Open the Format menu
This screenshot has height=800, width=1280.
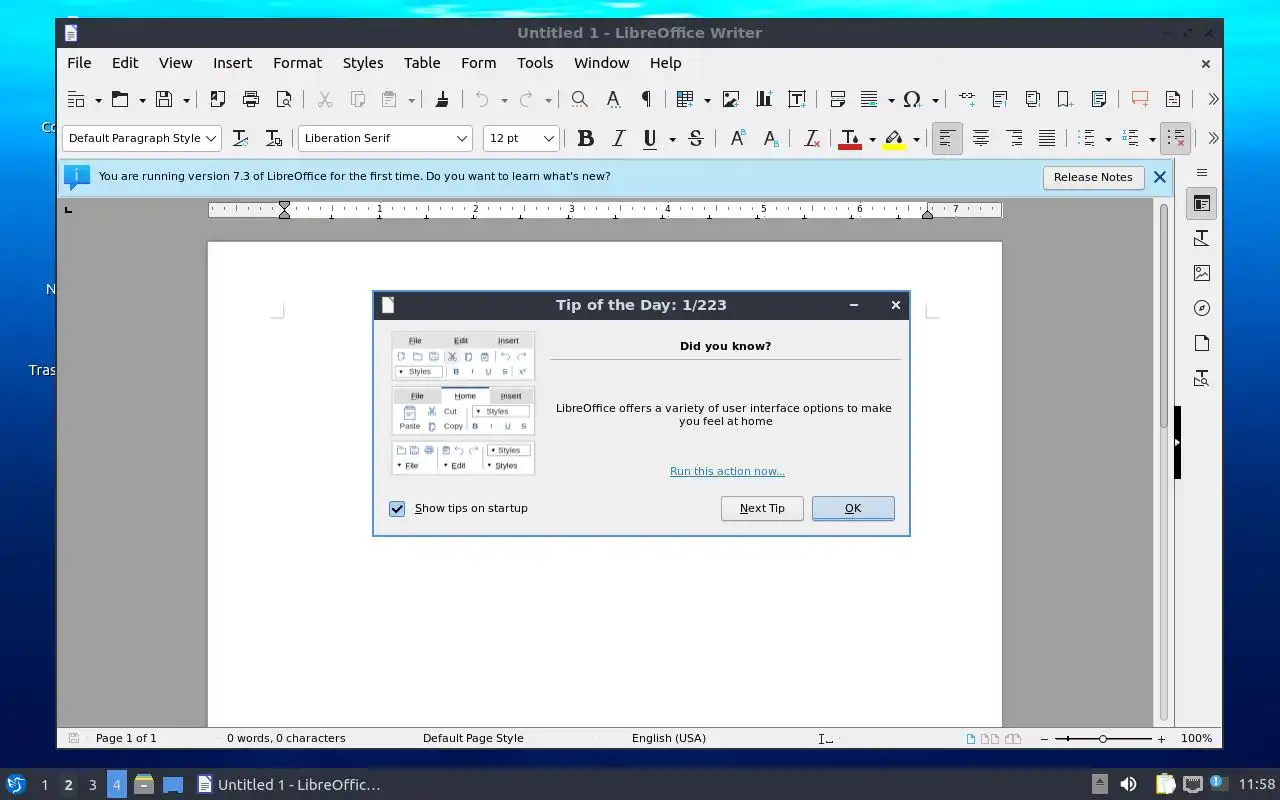(297, 62)
